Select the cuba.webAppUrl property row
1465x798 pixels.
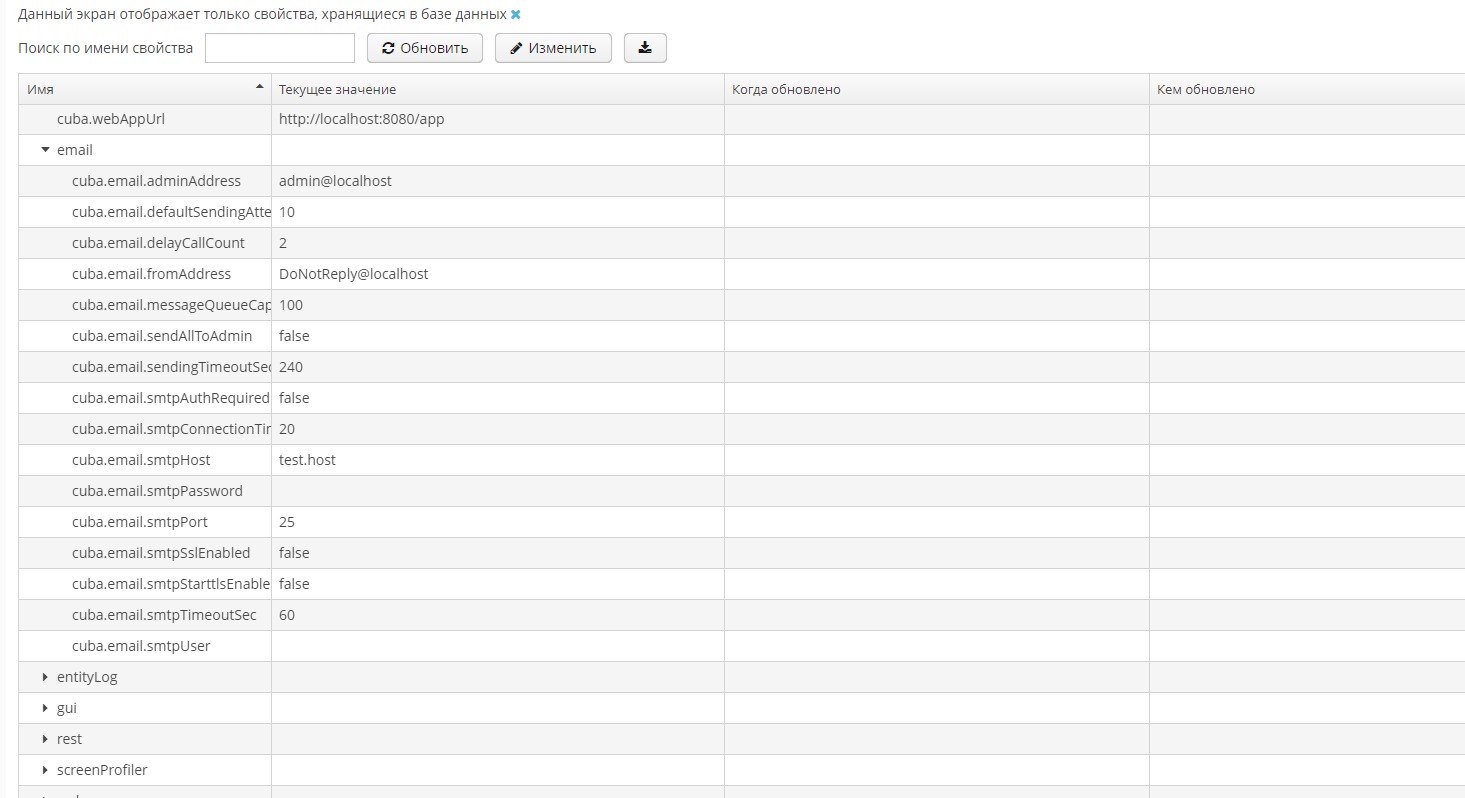tap(111, 120)
